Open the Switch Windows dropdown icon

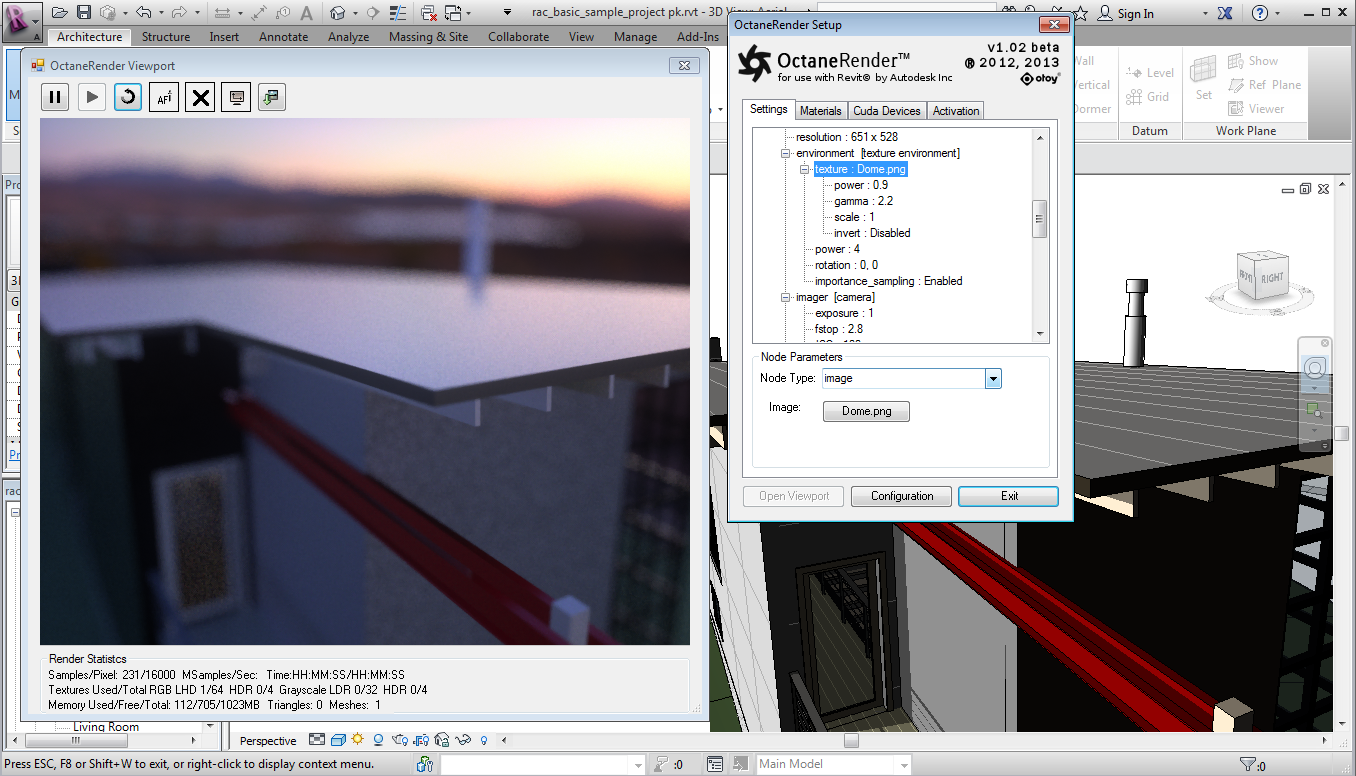pos(456,13)
